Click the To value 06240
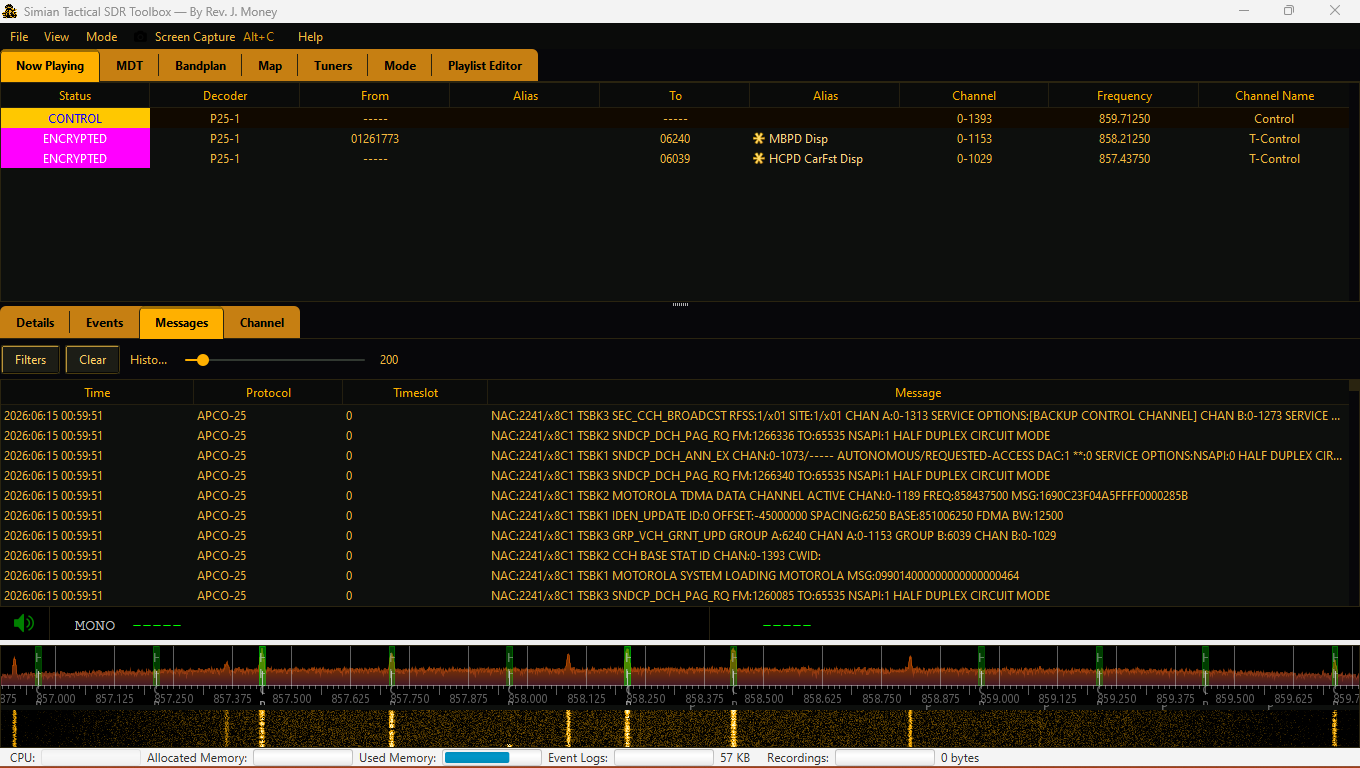Image resolution: width=1360 pixels, height=768 pixels. coord(675,139)
